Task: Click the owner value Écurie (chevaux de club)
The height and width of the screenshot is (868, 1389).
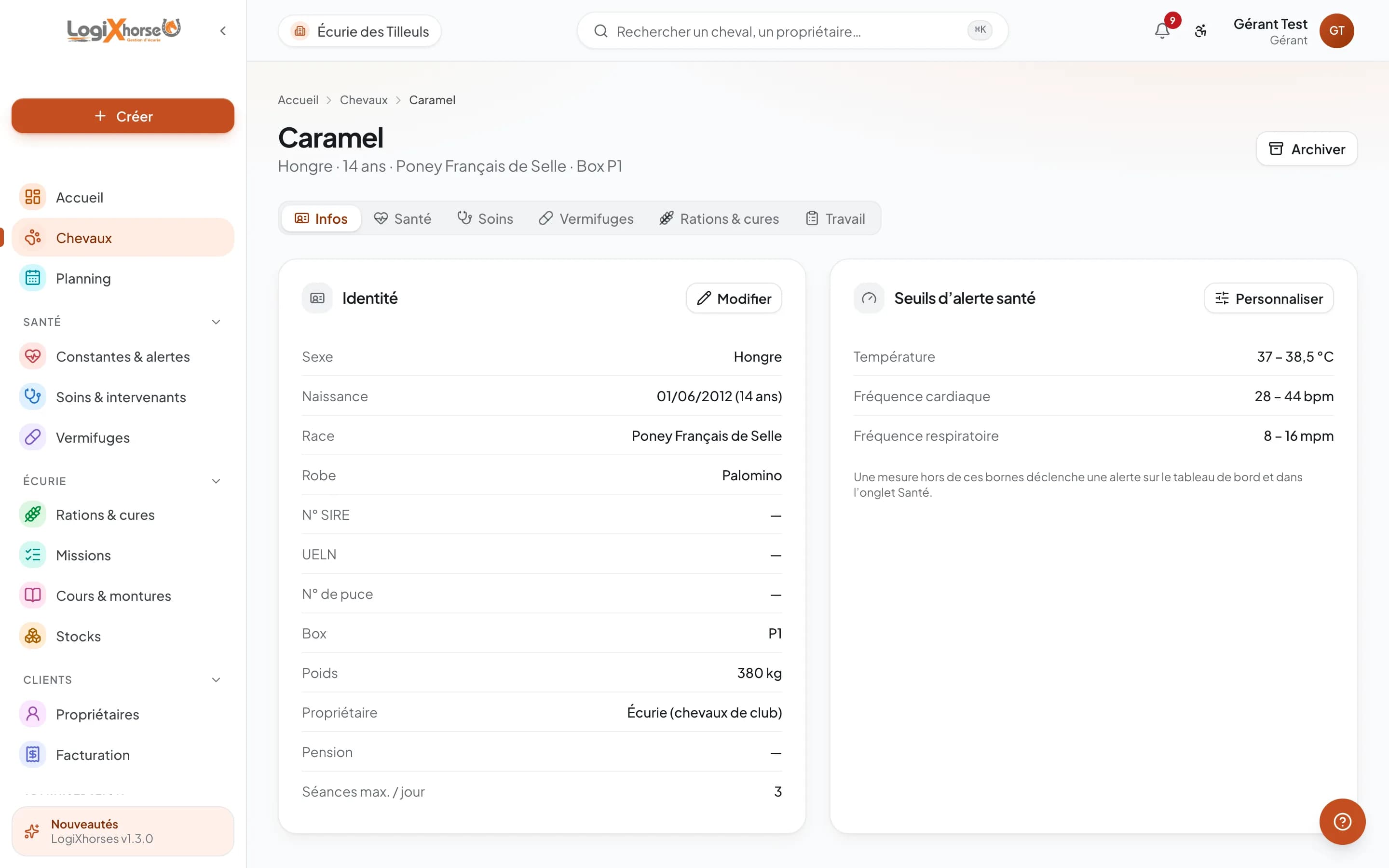Action: [x=704, y=712]
